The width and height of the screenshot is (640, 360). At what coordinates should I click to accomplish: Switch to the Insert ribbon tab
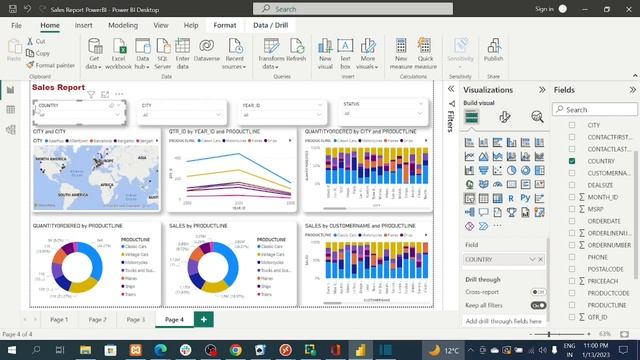(83, 25)
